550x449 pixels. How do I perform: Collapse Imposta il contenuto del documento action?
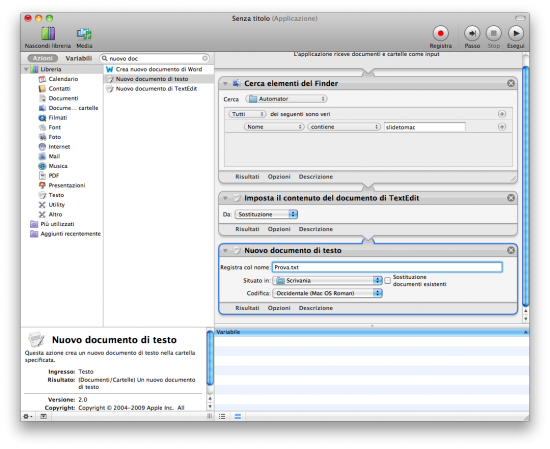225,198
